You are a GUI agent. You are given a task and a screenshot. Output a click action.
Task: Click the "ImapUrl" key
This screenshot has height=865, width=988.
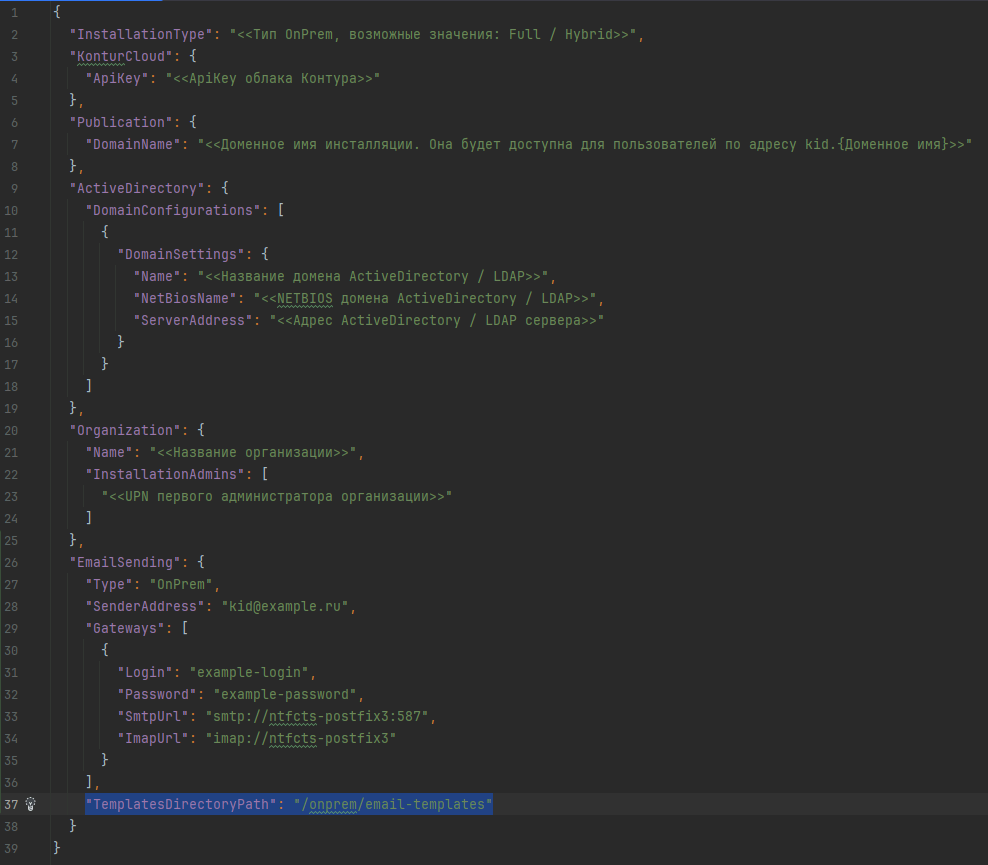pyautogui.click(x=153, y=738)
